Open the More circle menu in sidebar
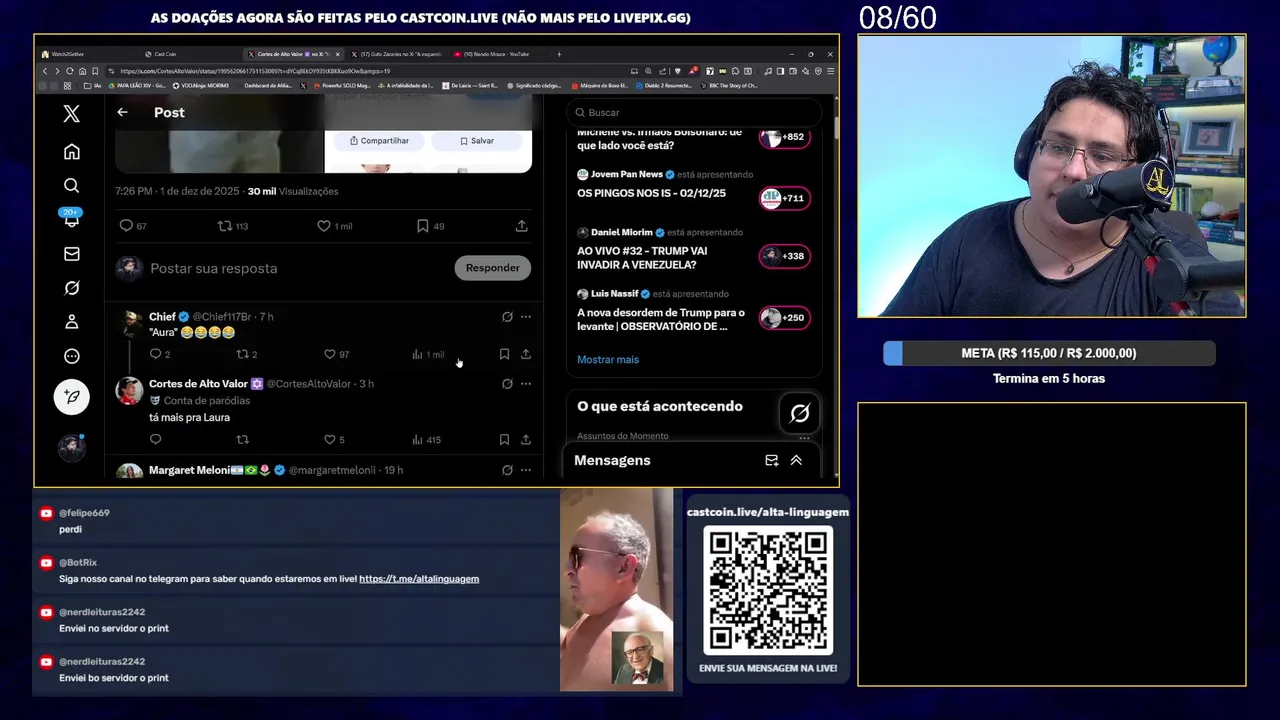 click(71, 356)
